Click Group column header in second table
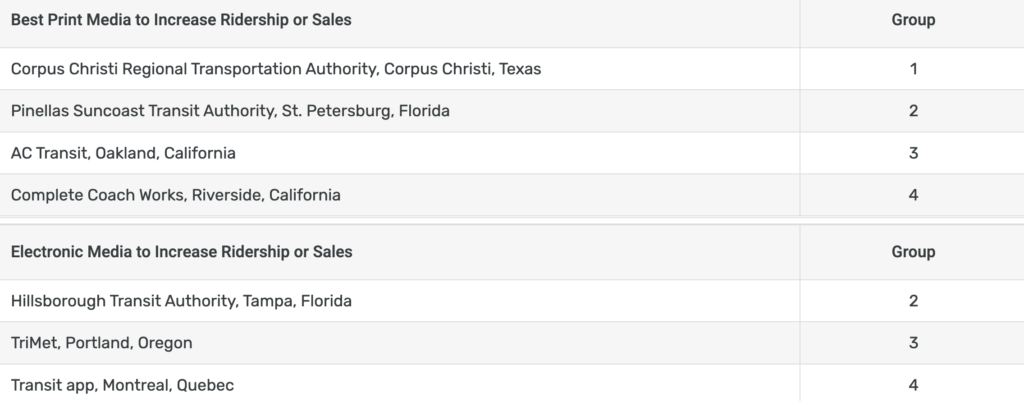 coord(913,252)
